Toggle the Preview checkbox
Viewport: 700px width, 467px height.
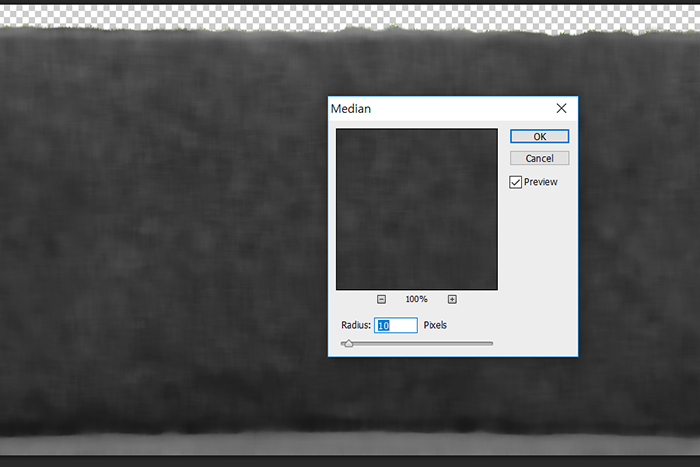(515, 182)
